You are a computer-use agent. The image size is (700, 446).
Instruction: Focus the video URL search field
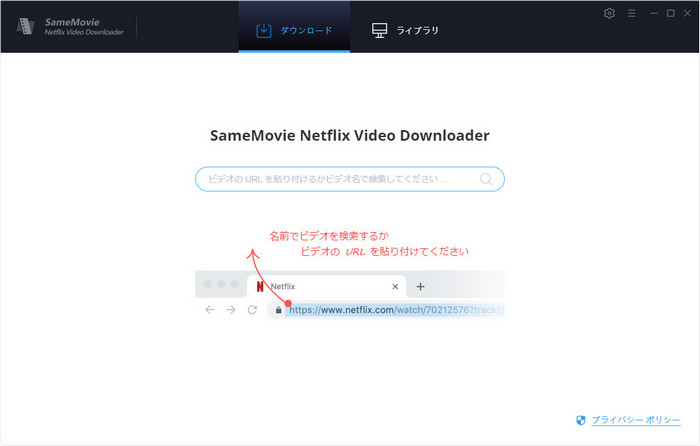(350, 179)
